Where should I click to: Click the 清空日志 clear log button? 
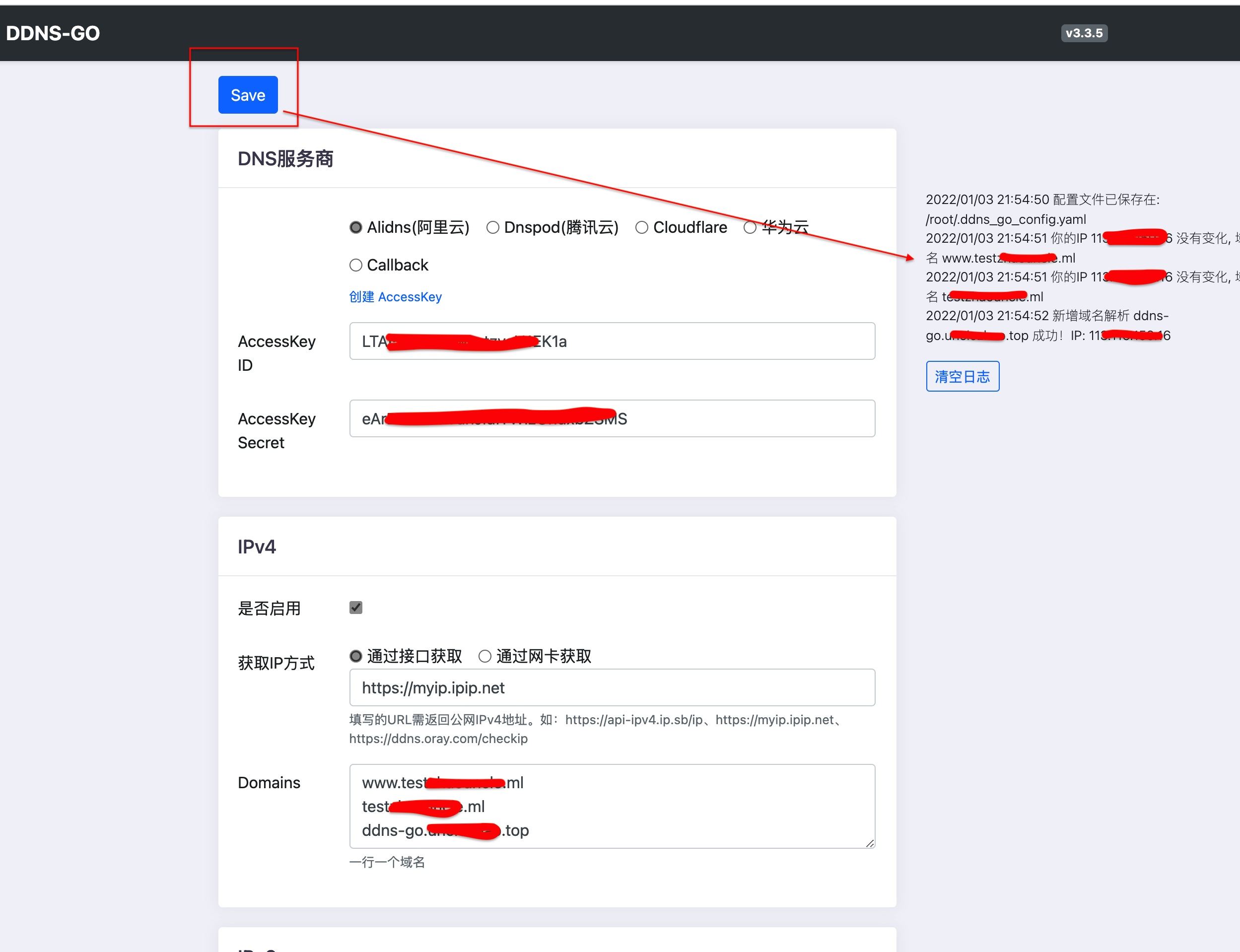point(963,376)
